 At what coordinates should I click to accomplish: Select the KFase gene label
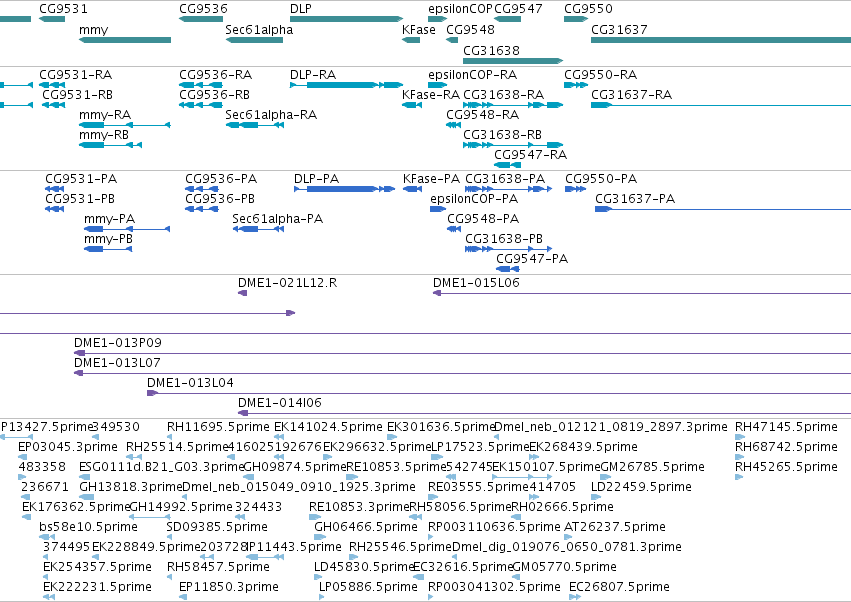(x=418, y=29)
